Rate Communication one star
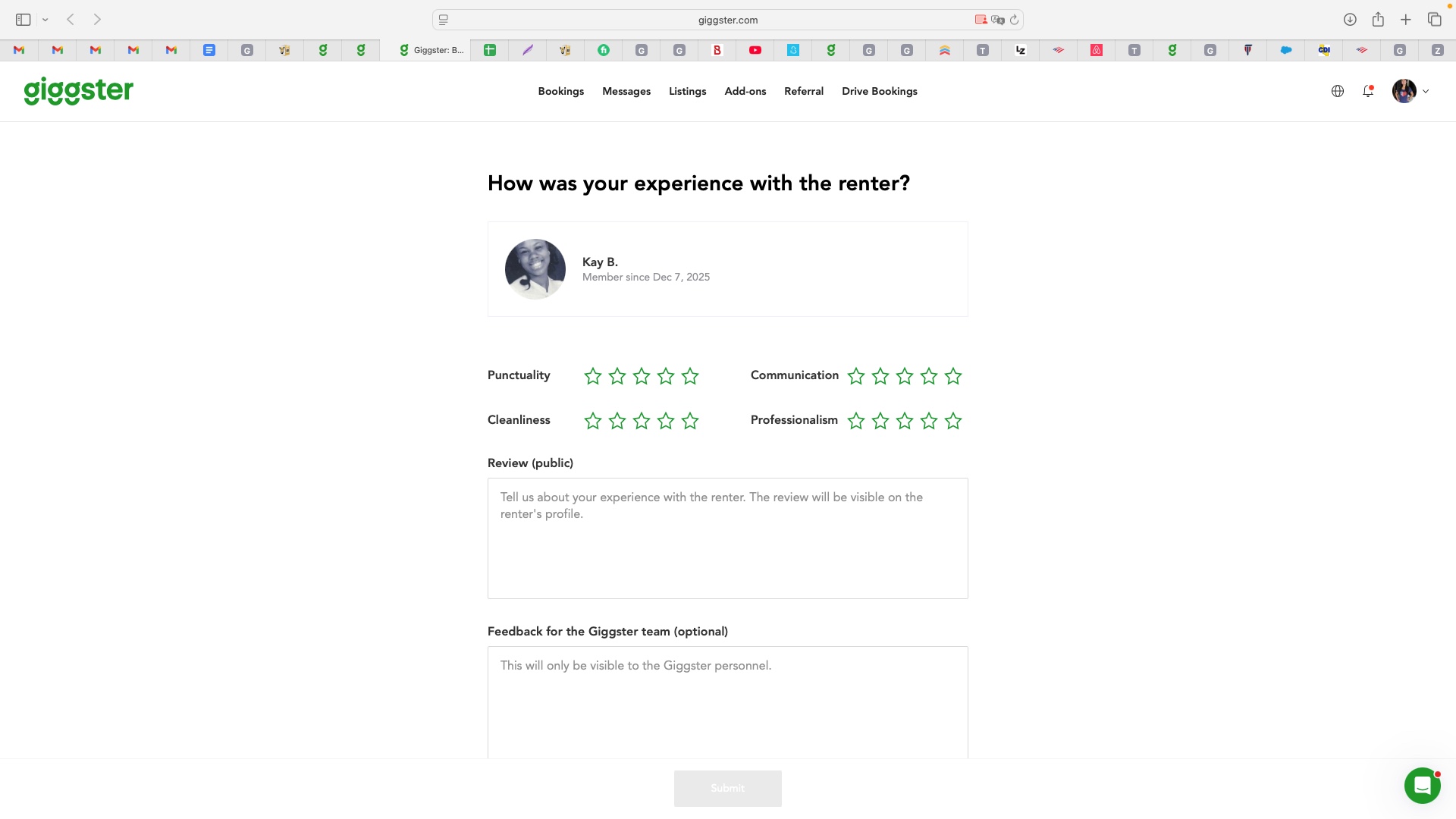1456x819 pixels. [856, 376]
